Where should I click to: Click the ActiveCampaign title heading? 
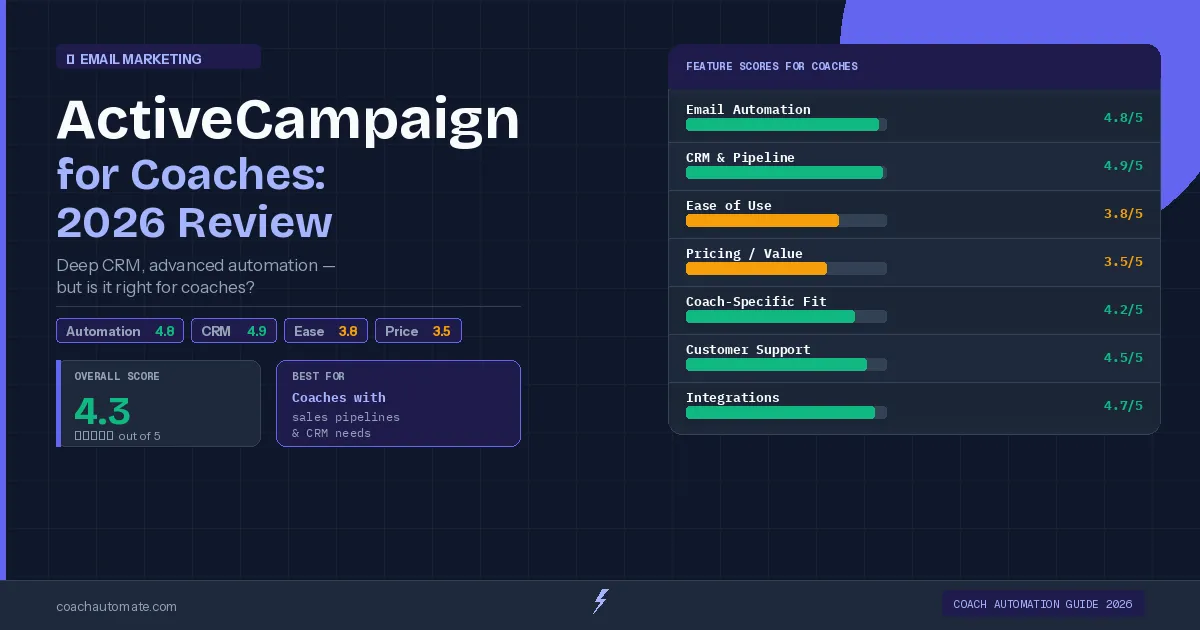(288, 119)
